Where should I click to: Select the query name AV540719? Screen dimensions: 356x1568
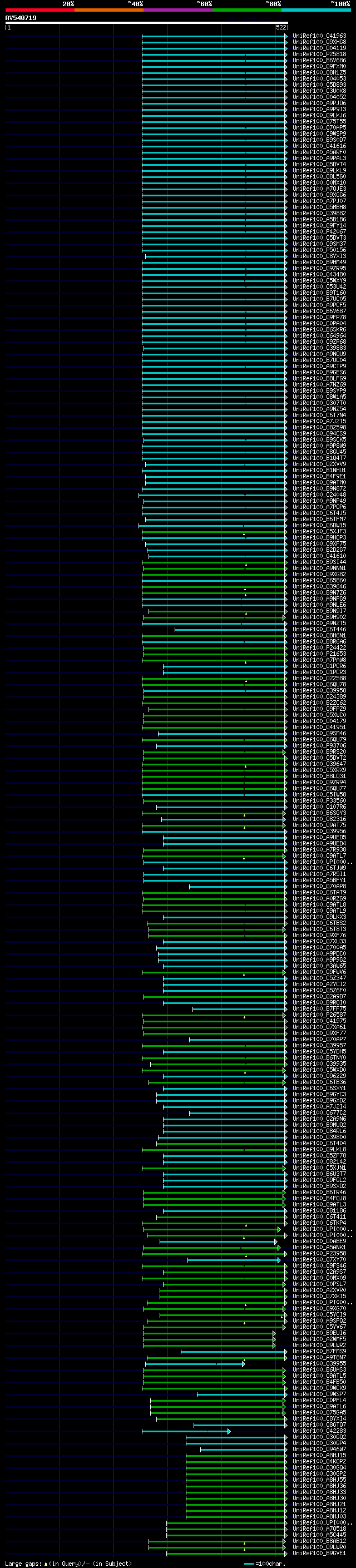pos(21,18)
